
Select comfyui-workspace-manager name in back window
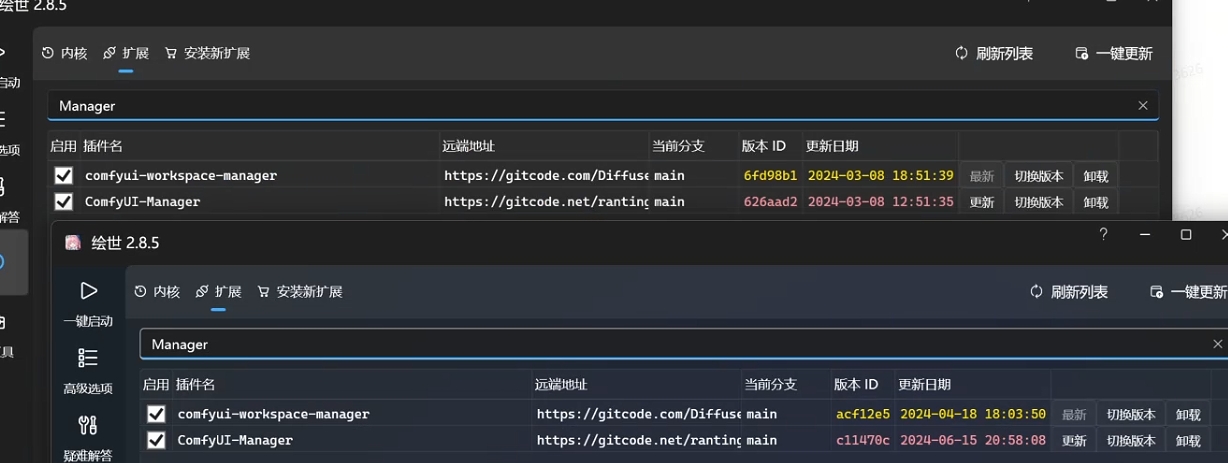tap(181, 176)
